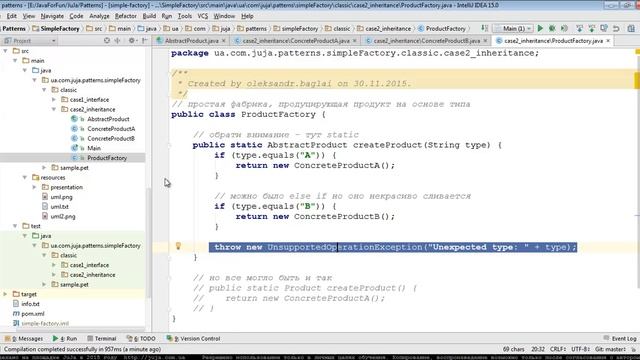Click the AbstractProduct class icon in tree
The height and width of the screenshot is (360, 640).
(74, 119)
